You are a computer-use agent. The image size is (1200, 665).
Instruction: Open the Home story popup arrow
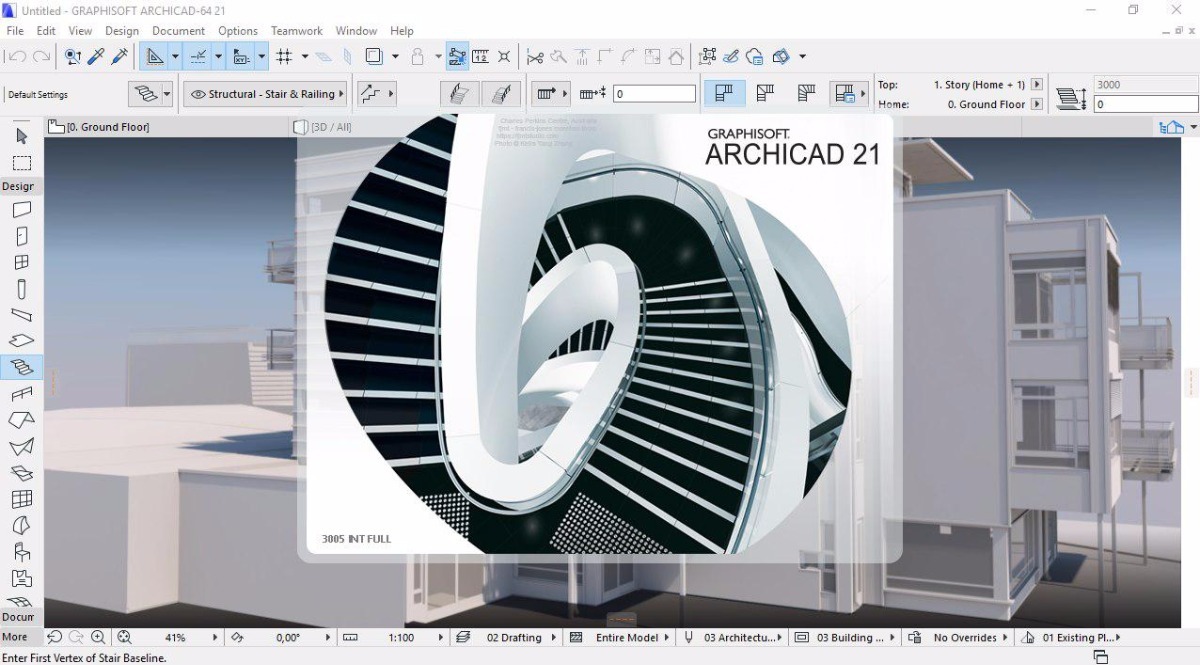tap(1036, 104)
